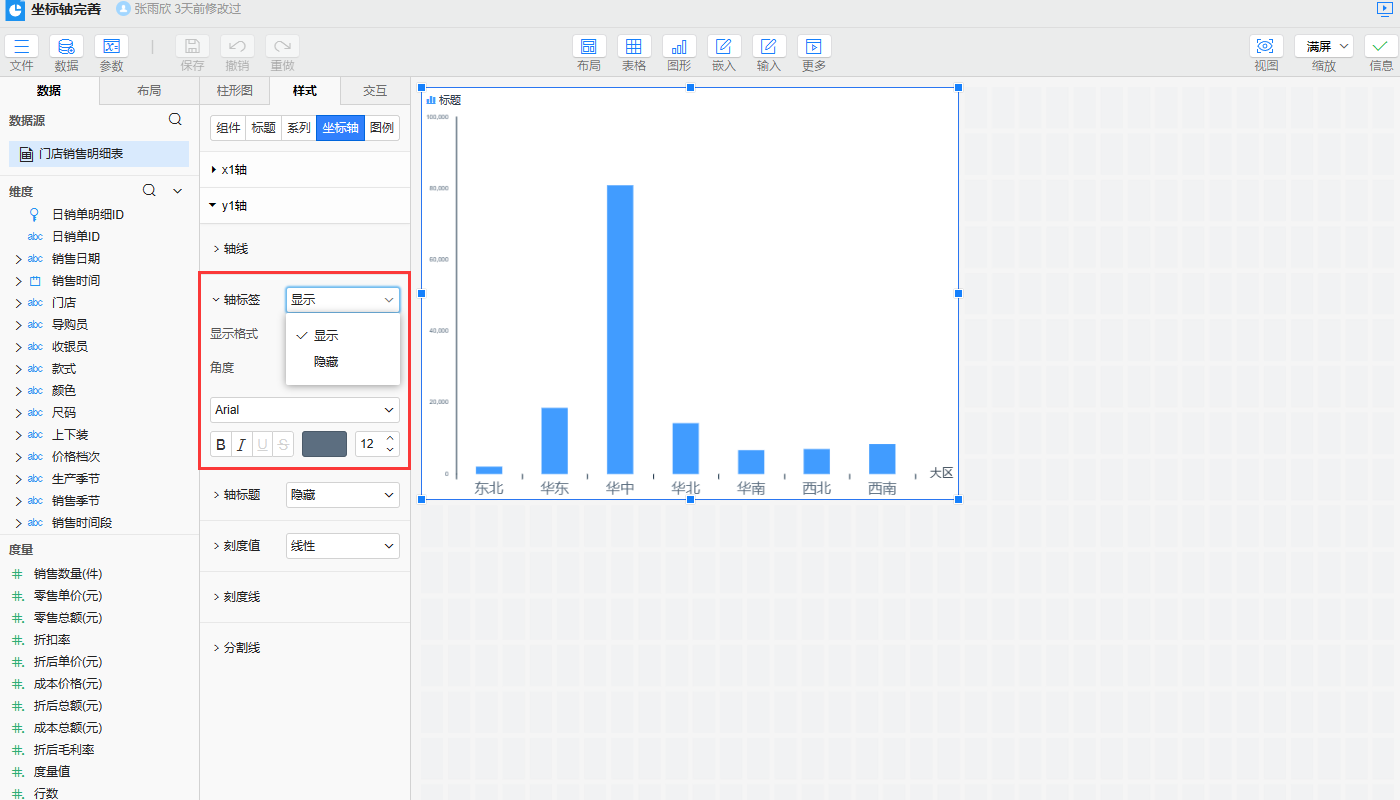This screenshot has height=800, width=1400.
Task: Switch to the 交互 tab
Action: coord(375,91)
